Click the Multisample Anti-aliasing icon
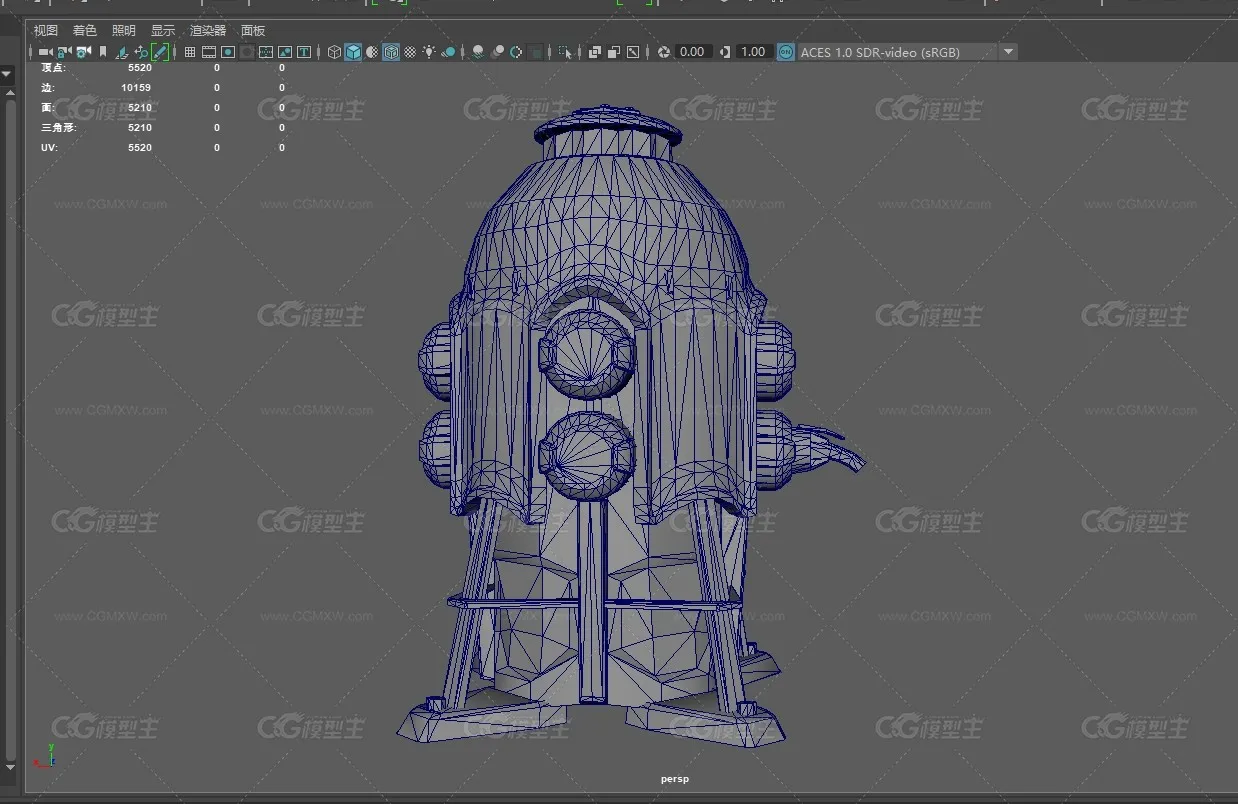This screenshot has height=804, width=1238. tap(516, 52)
